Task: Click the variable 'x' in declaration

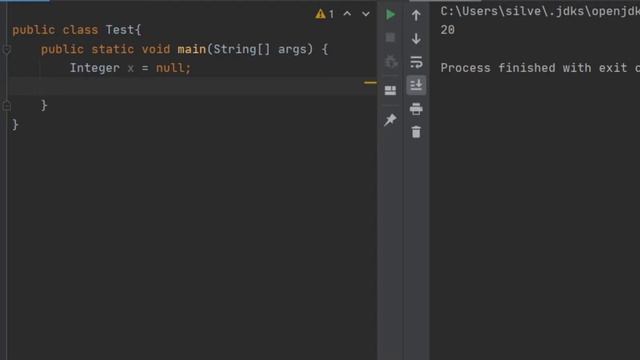Action: tap(131, 68)
